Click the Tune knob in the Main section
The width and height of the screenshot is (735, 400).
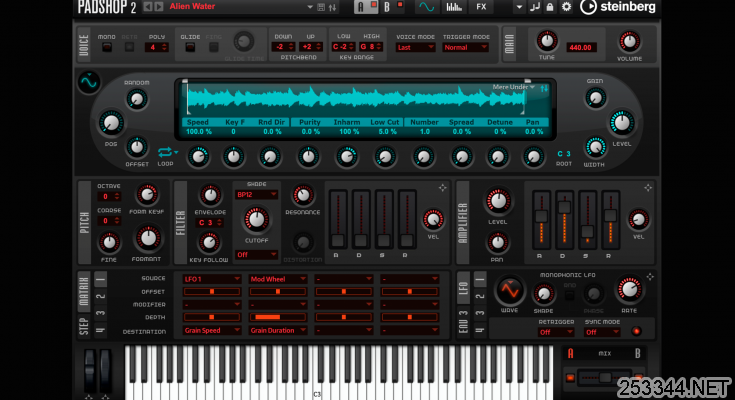tap(547, 41)
